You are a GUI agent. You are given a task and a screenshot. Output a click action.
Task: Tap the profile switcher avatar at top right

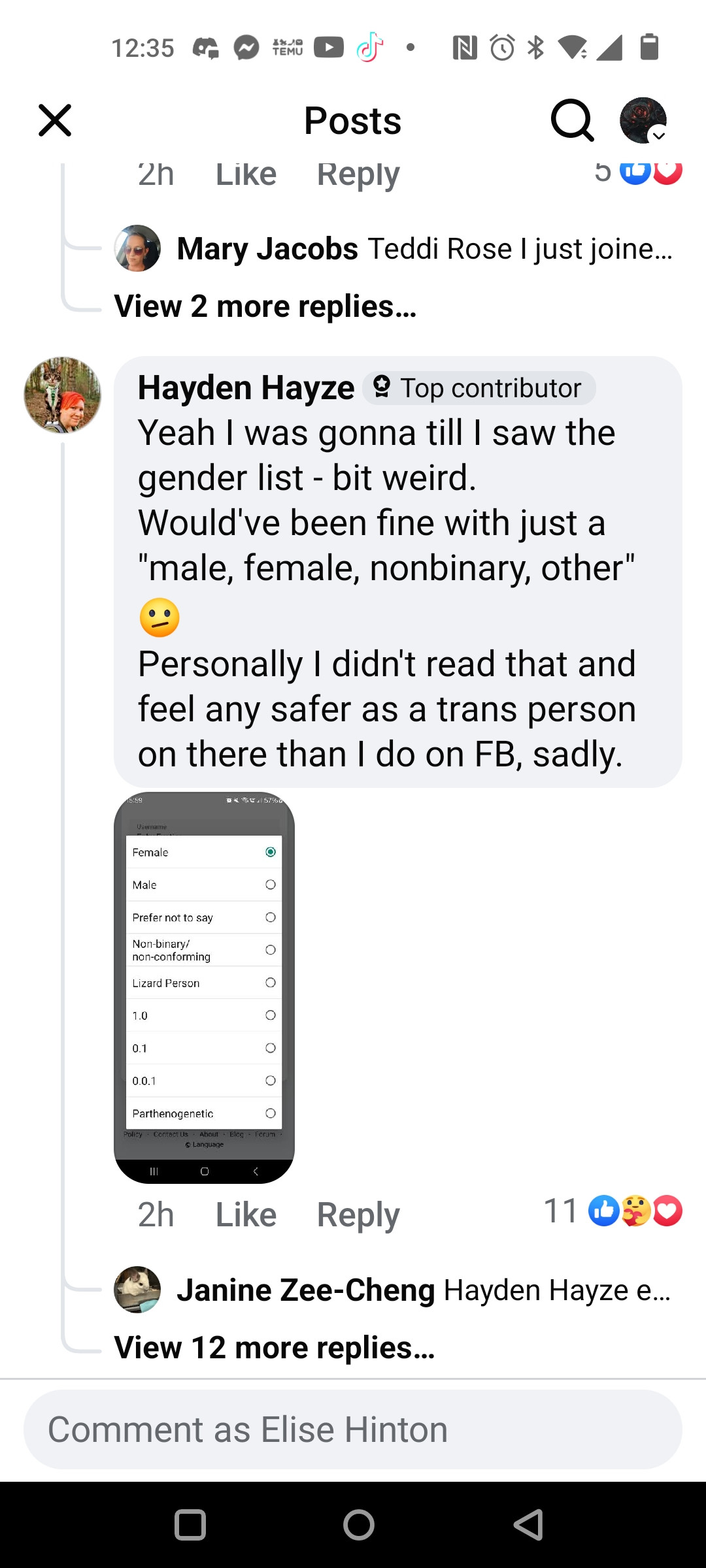[643, 120]
